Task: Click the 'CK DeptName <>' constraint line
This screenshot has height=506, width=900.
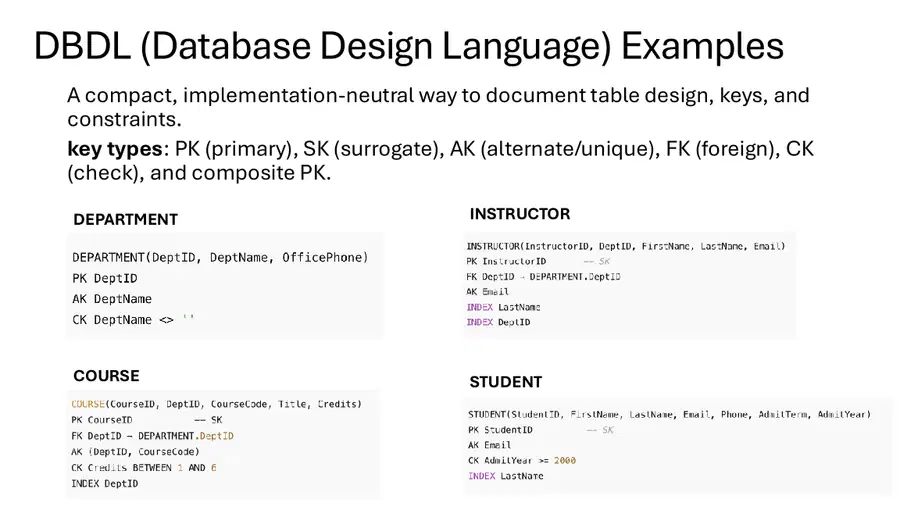Action: (x=133, y=320)
